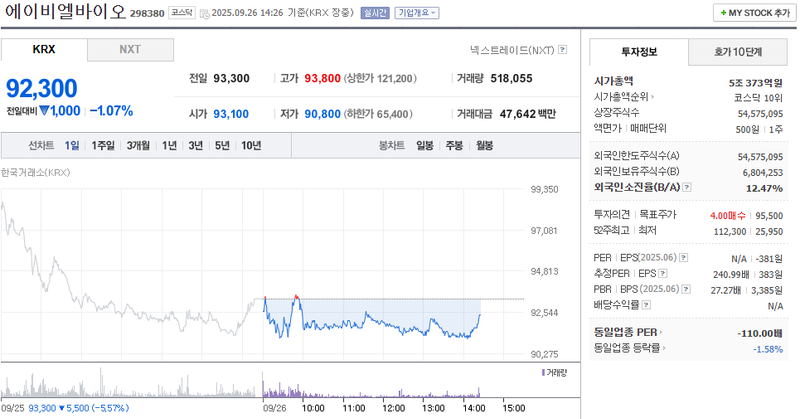
Task: Open the 투자정보 tab
Action: coord(639,52)
